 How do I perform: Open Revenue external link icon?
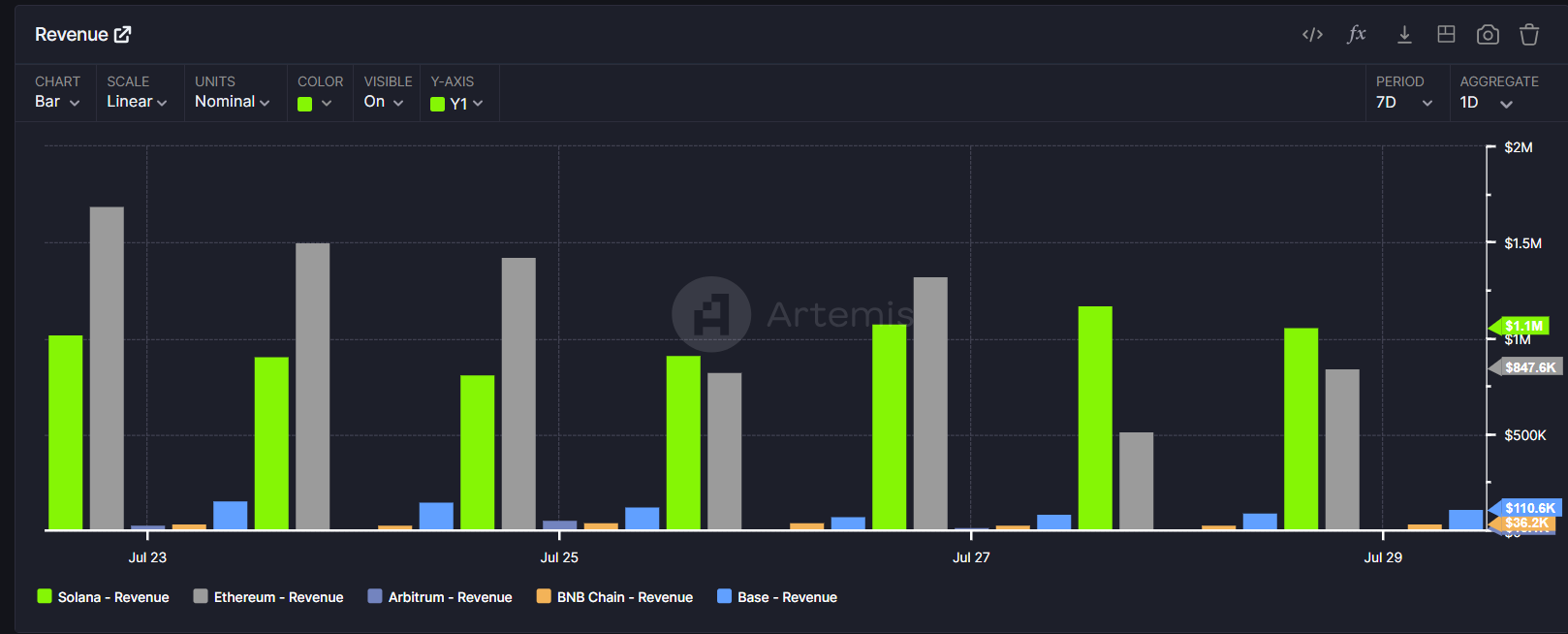[123, 35]
